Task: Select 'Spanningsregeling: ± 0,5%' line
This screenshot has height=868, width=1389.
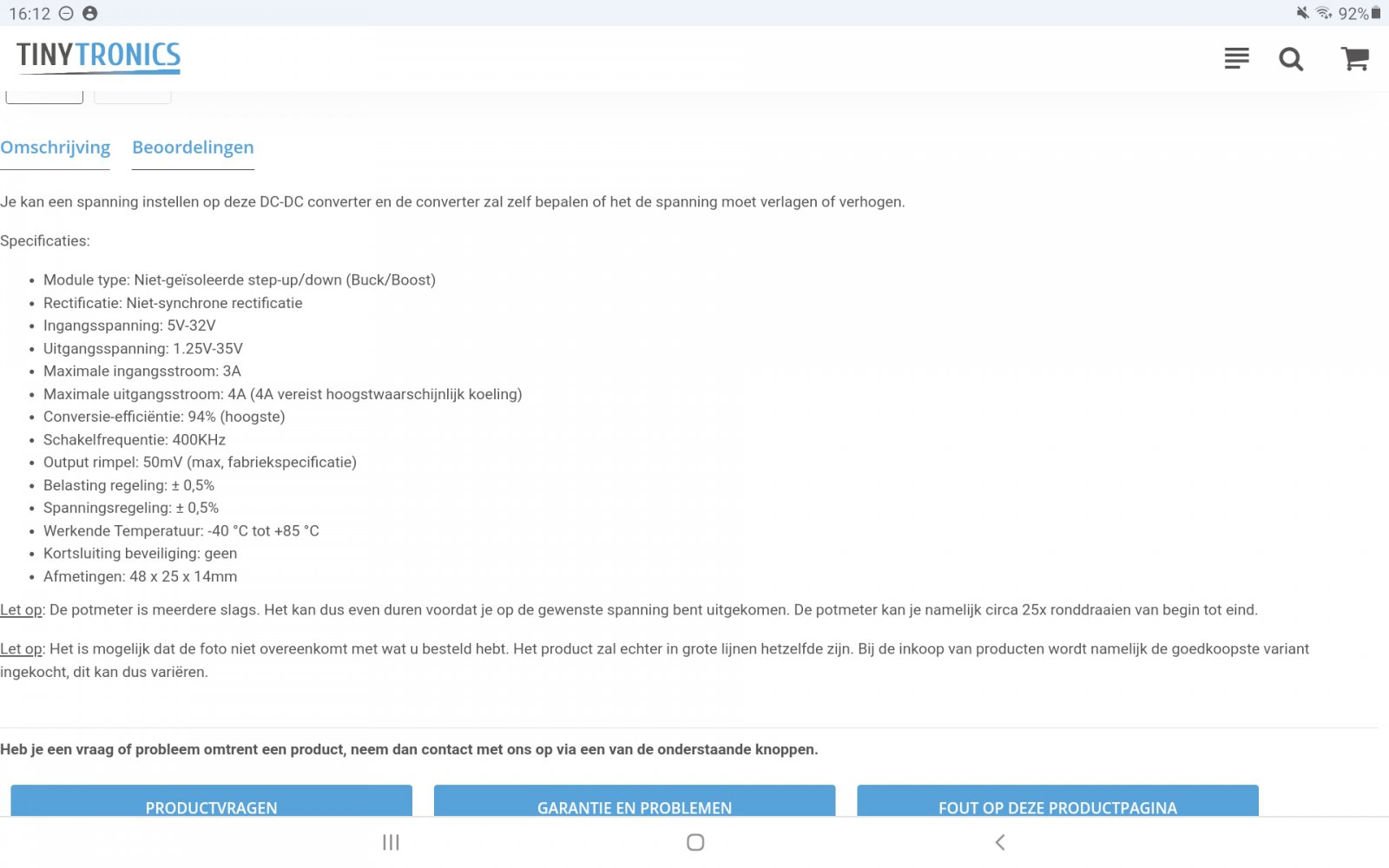Action: pyautogui.click(x=131, y=508)
